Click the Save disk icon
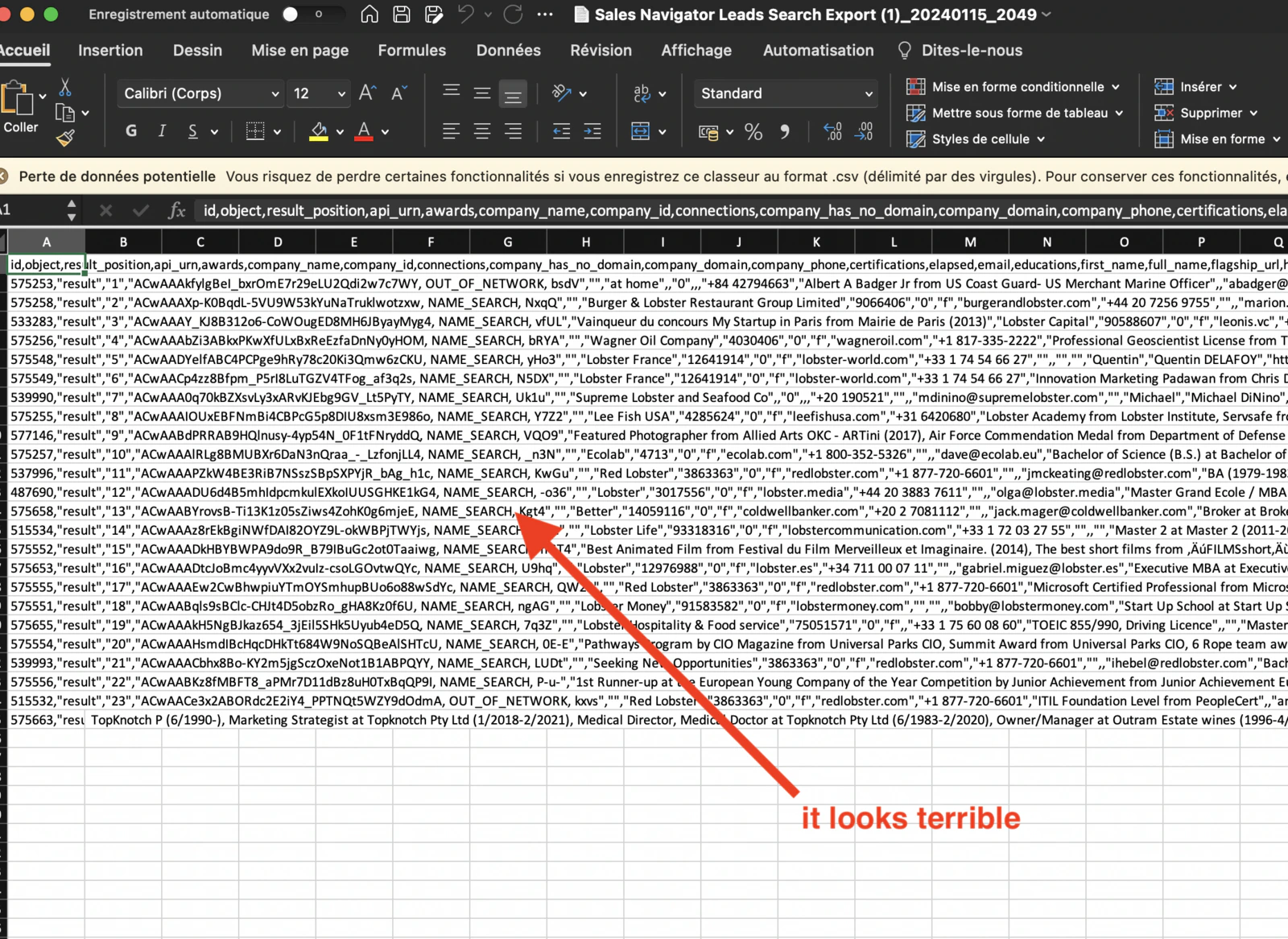 (402, 14)
